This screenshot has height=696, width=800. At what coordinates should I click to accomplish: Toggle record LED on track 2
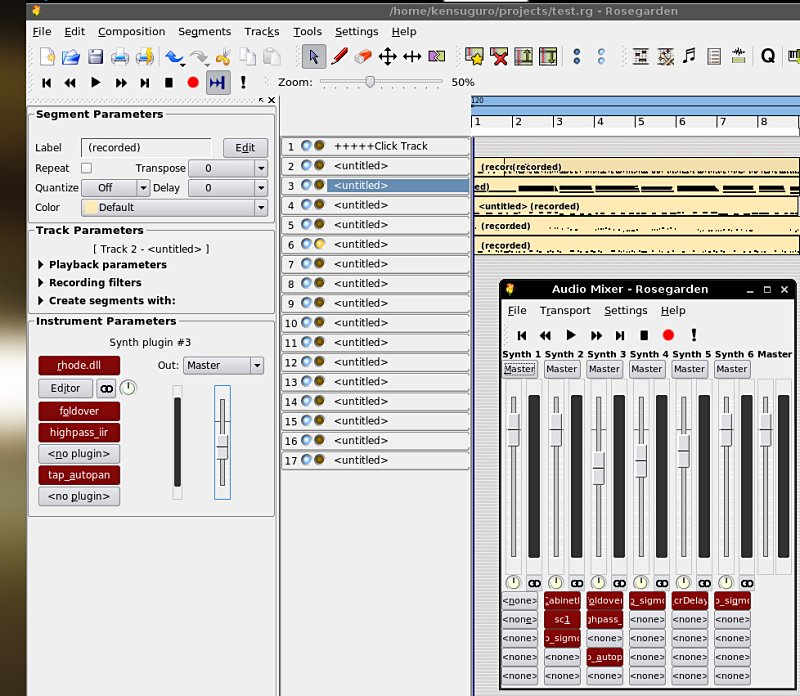pos(319,165)
